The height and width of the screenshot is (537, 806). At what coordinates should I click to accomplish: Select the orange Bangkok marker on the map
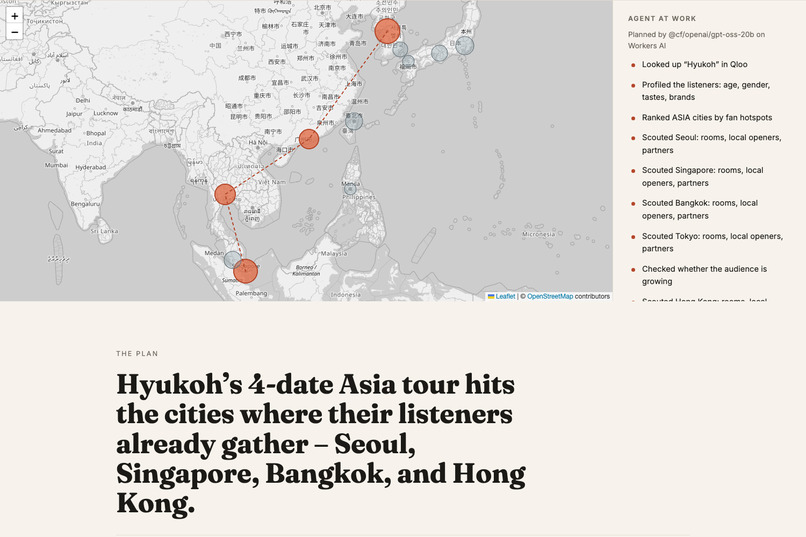225,194
